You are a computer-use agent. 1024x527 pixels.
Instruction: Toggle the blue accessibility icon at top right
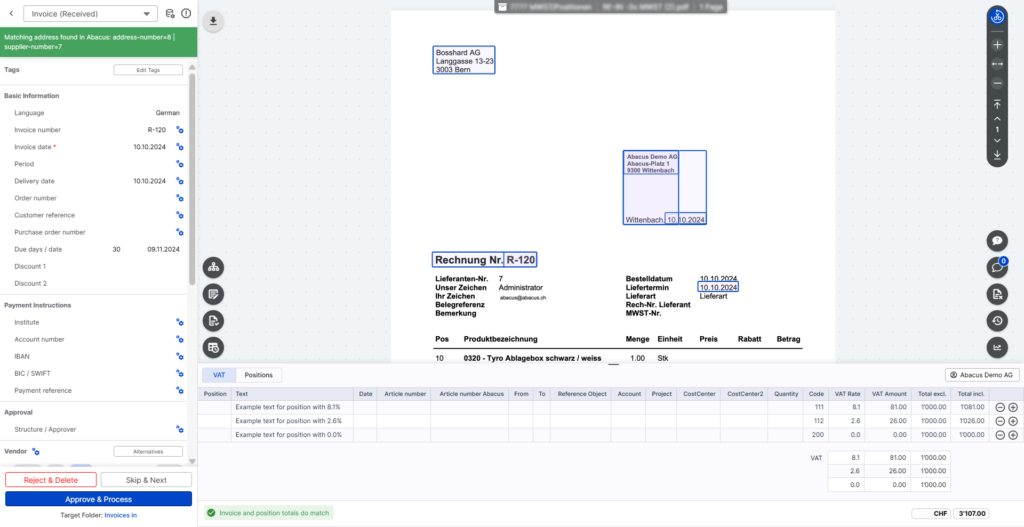coord(997,16)
